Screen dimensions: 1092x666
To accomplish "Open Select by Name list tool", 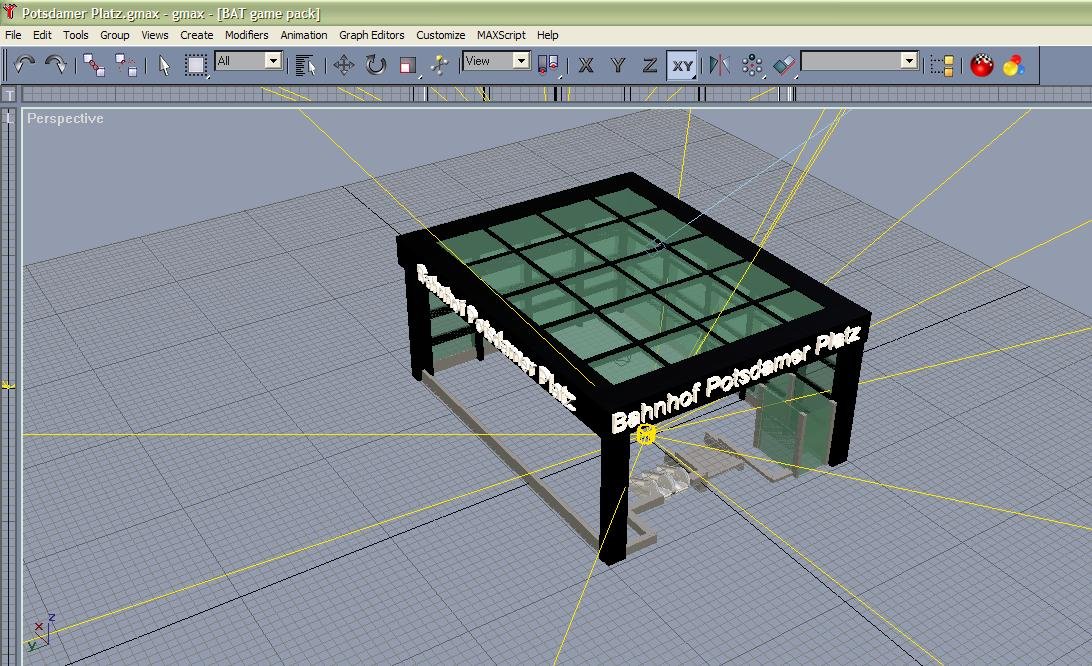I will pyautogui.click(x=305, y=65).
